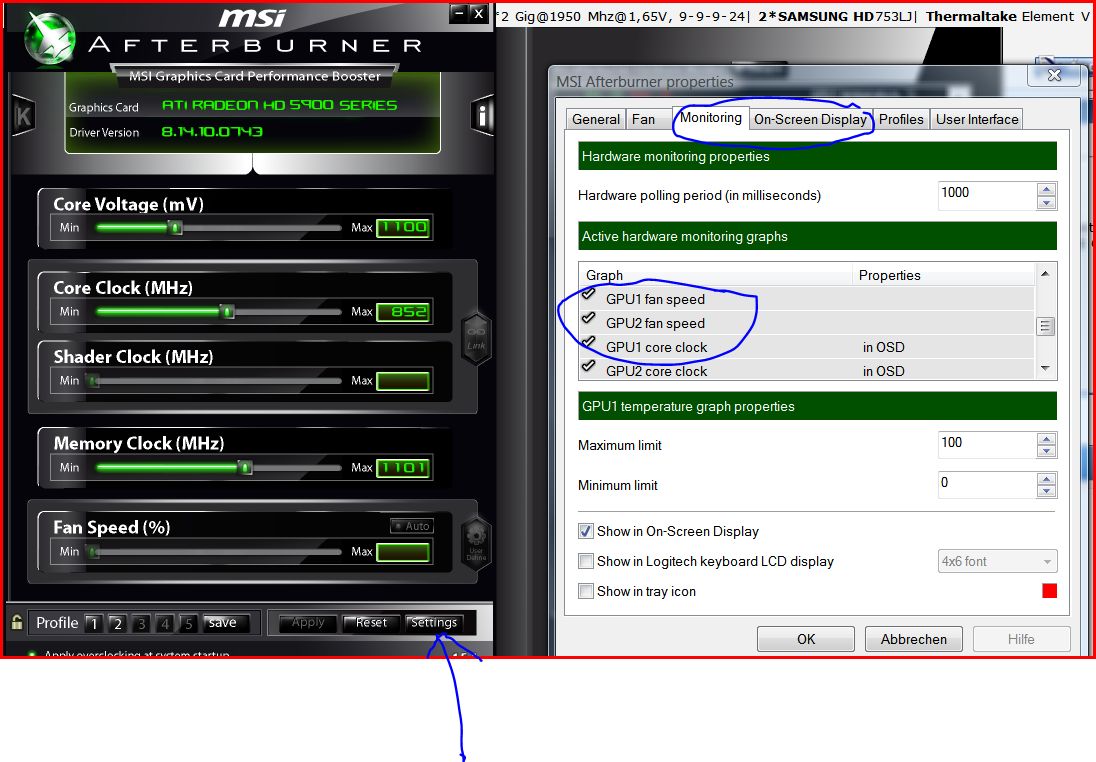Click the graph list scrollbar thumb
The image size is (1096, 762).
[x=1045, y=326]
